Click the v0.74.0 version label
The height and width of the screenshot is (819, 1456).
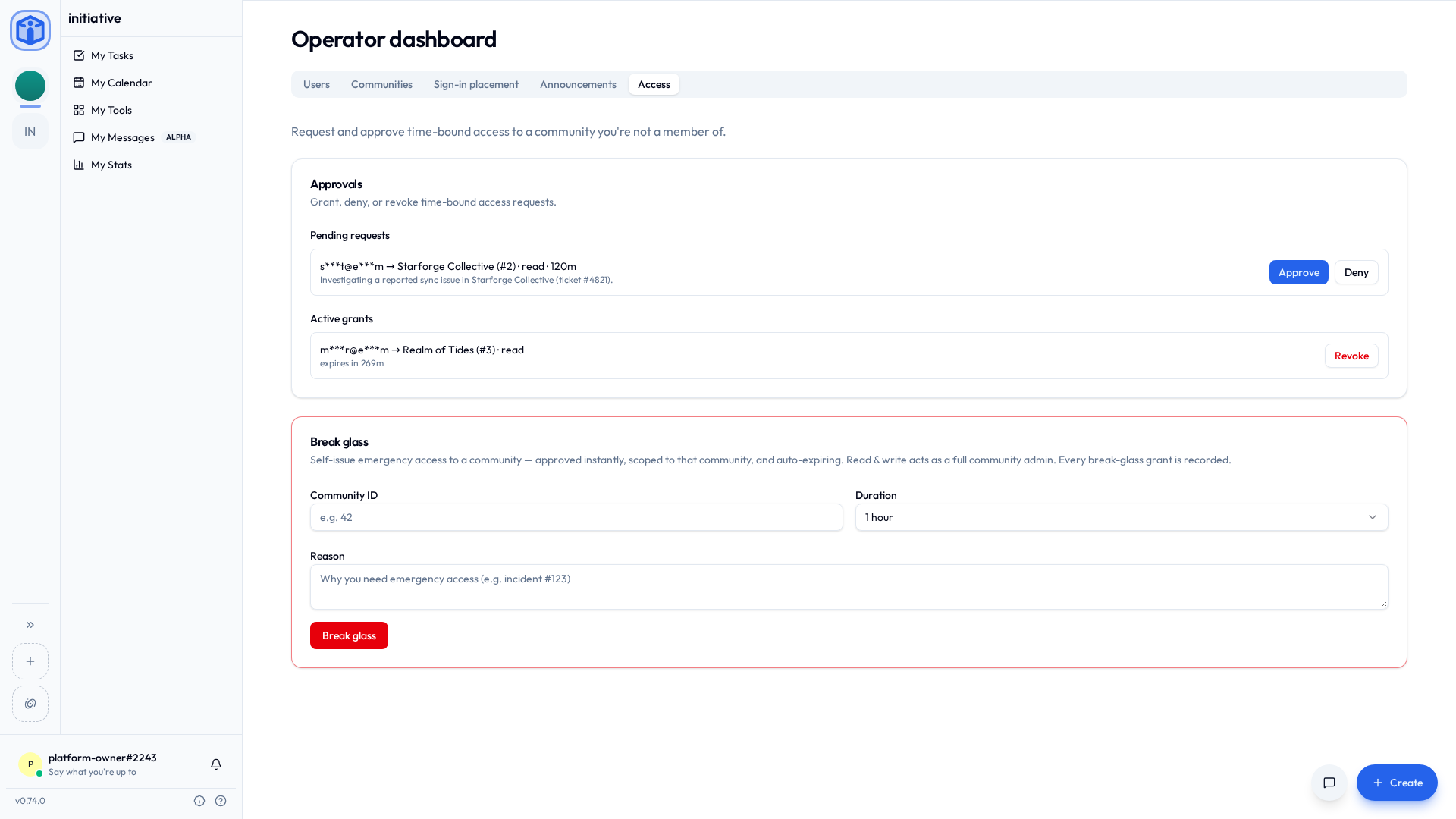point(30,801)
